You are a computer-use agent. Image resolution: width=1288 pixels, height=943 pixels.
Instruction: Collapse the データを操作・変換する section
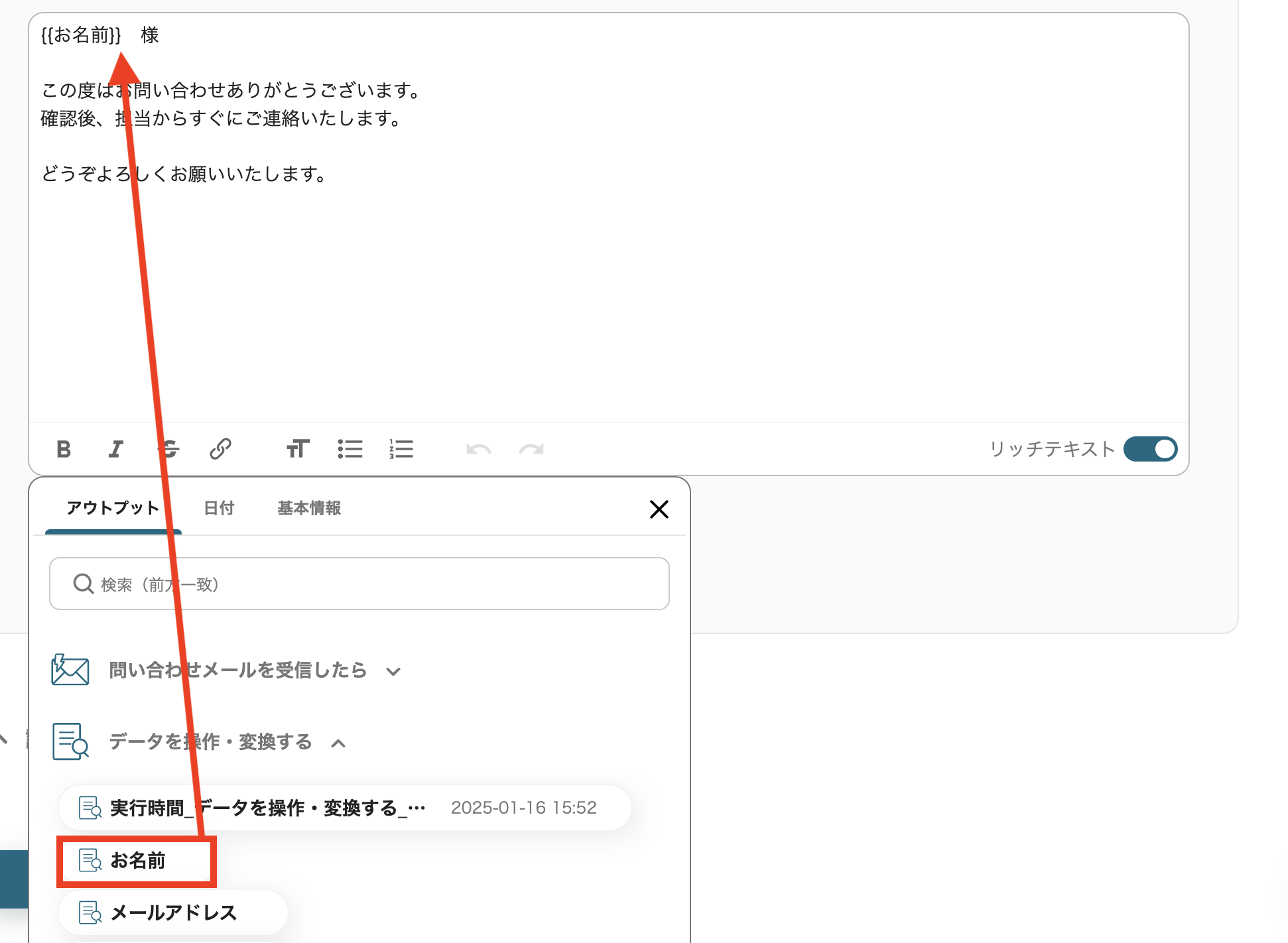tap(338, 743)
